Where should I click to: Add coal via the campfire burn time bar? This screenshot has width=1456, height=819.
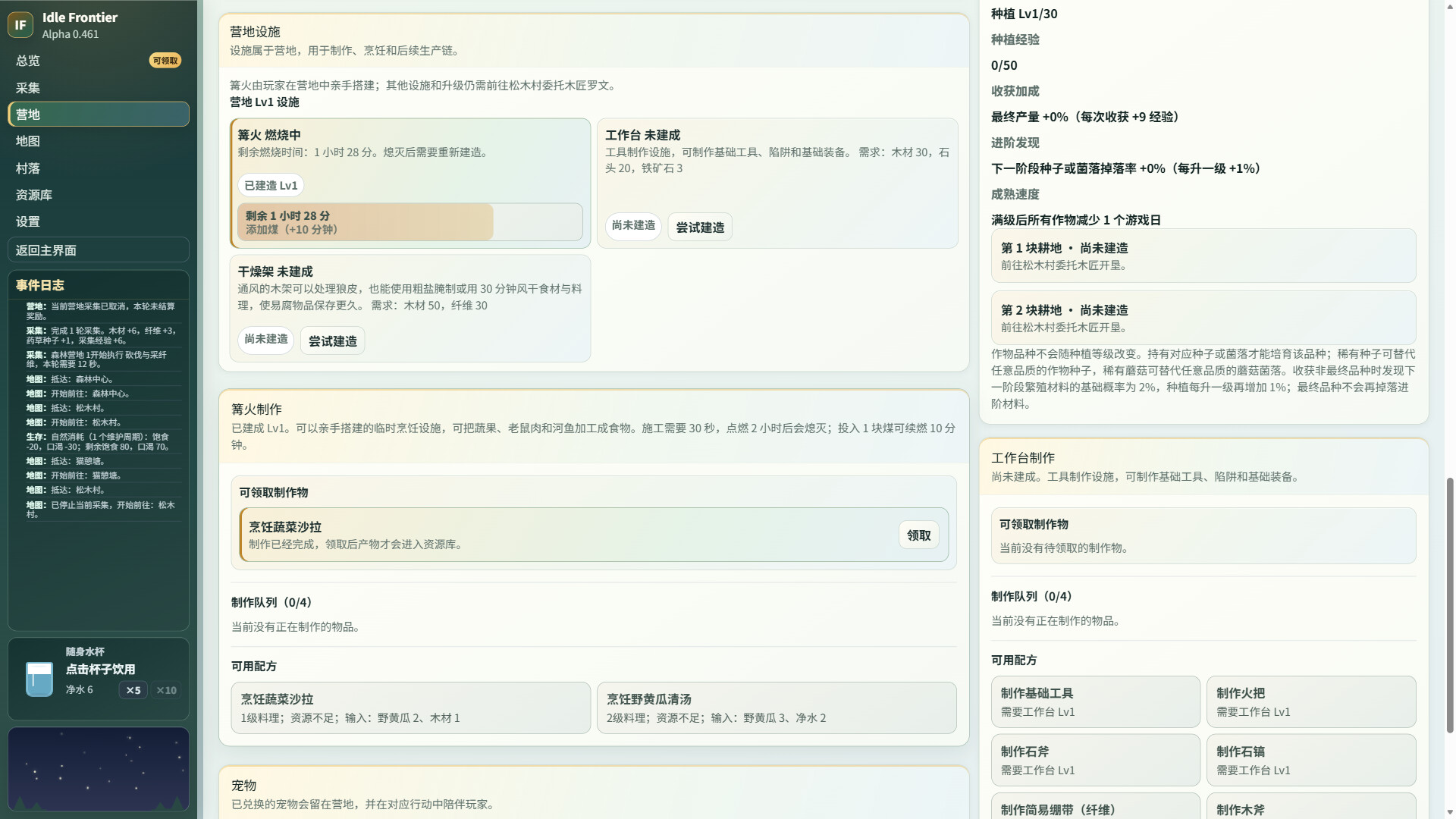pos(409,222)
